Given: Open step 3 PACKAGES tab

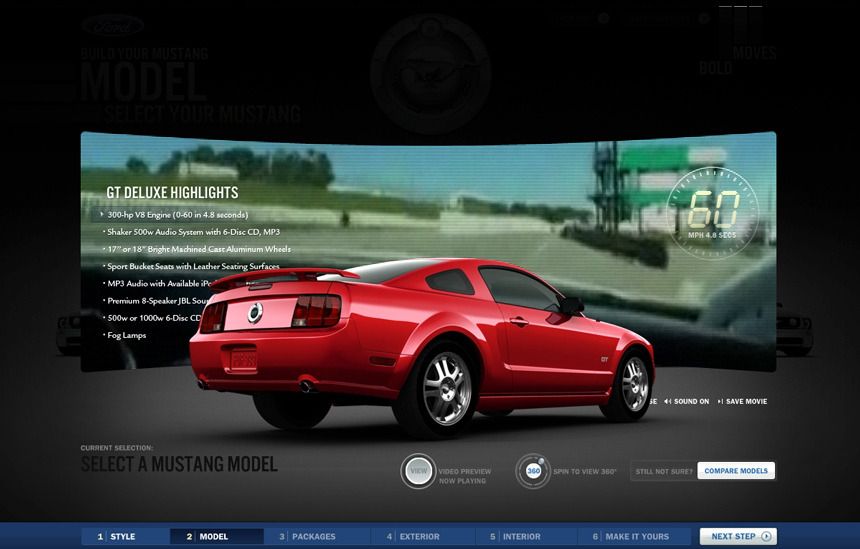Looking at the screenshot, I should (x=317, y=536).
